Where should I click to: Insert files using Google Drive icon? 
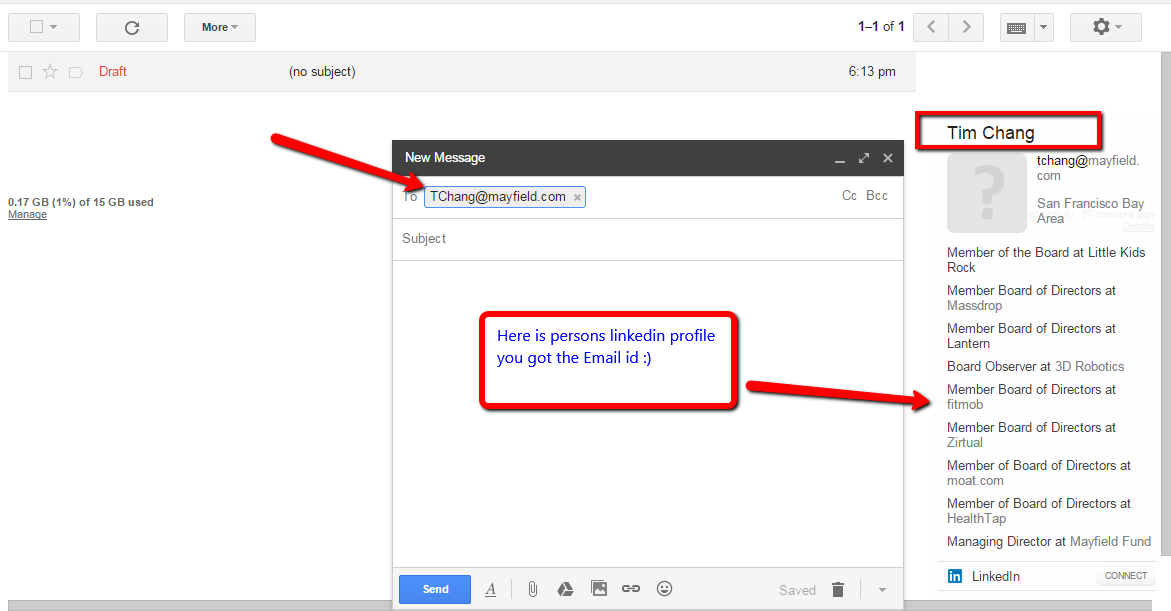coord(565,589)
